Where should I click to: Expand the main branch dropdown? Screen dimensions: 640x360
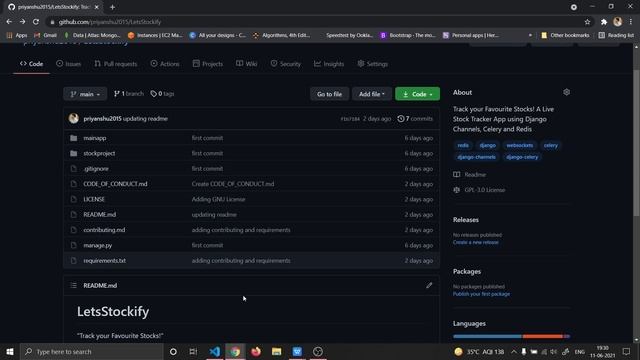coord(85,94)
